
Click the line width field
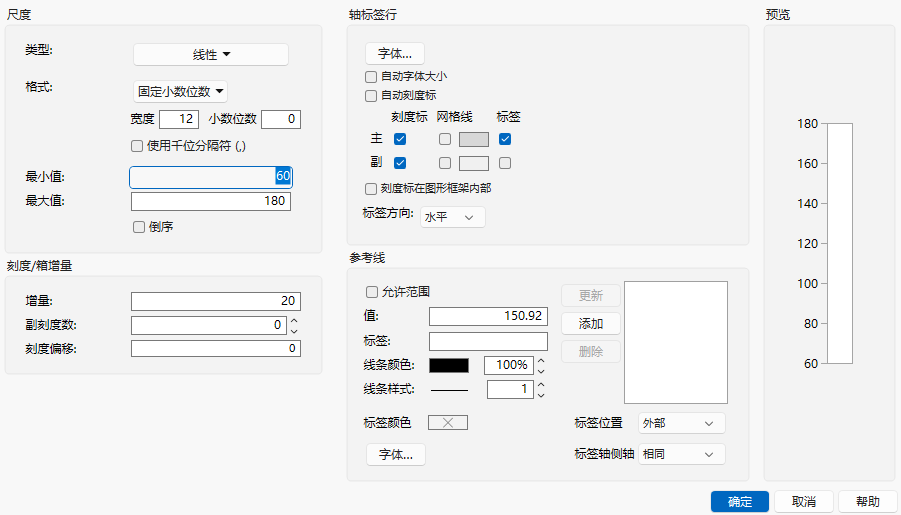pyautogui.click(x=510, y=389)
